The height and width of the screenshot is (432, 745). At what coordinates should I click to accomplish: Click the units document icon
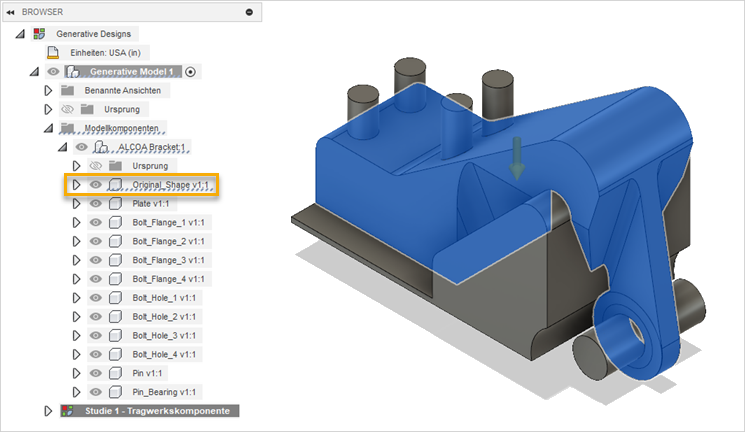[x=53, y=53]
